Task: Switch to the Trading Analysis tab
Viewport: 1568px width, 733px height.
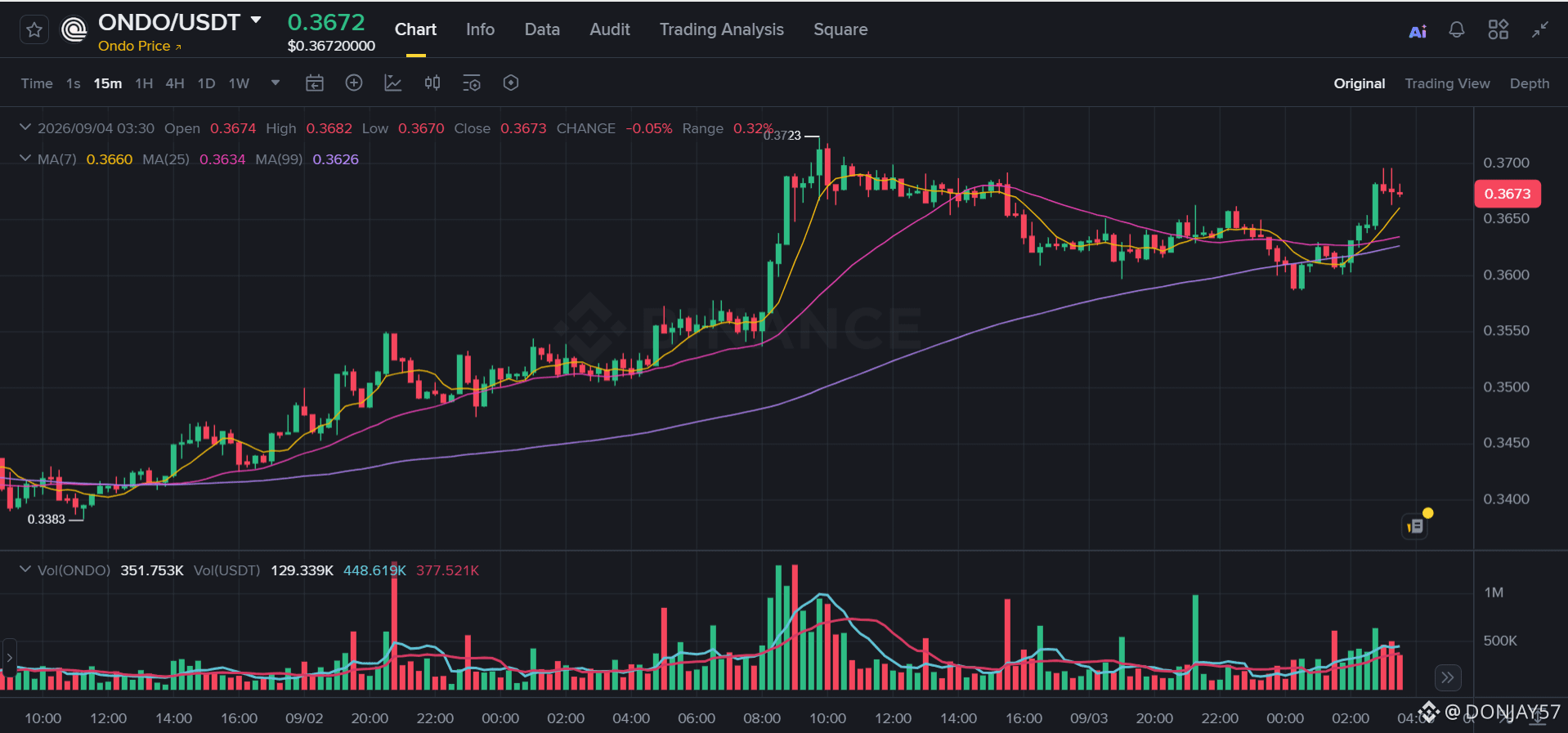Action: pyautogui.click(x=722, y=29)
